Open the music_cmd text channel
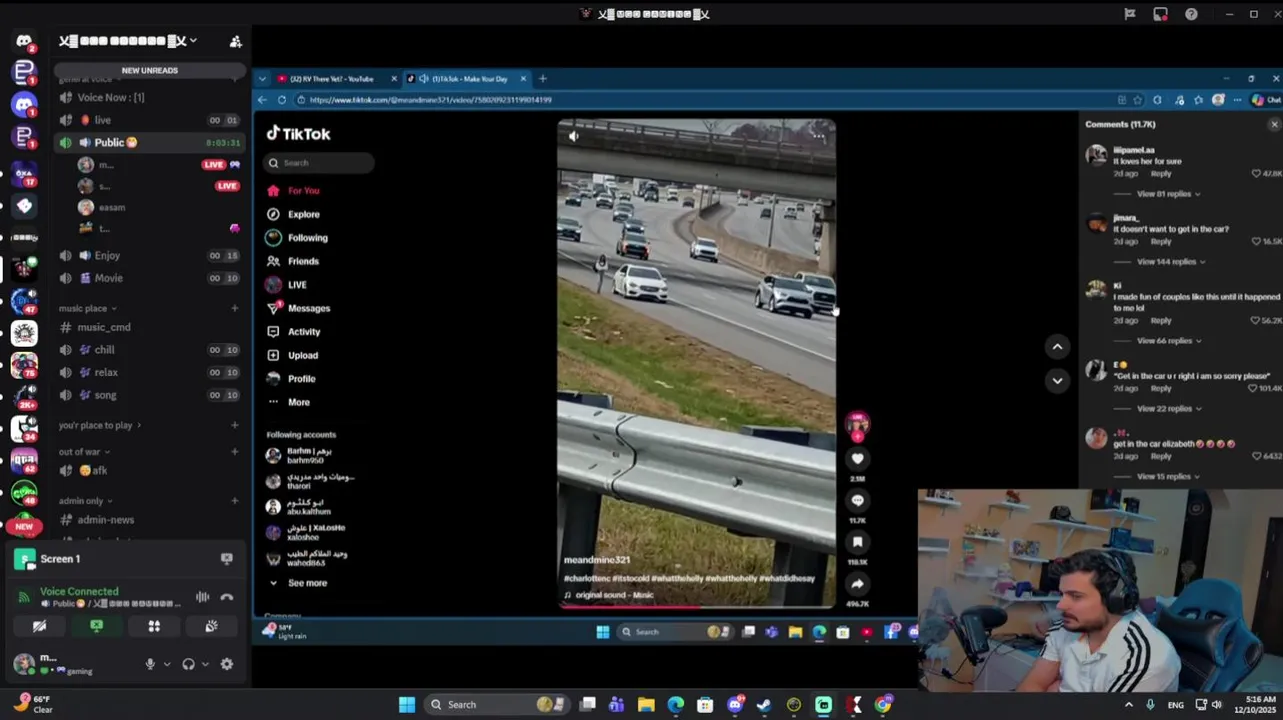Screen dimensions: 1283x720 tap(150, 327)
